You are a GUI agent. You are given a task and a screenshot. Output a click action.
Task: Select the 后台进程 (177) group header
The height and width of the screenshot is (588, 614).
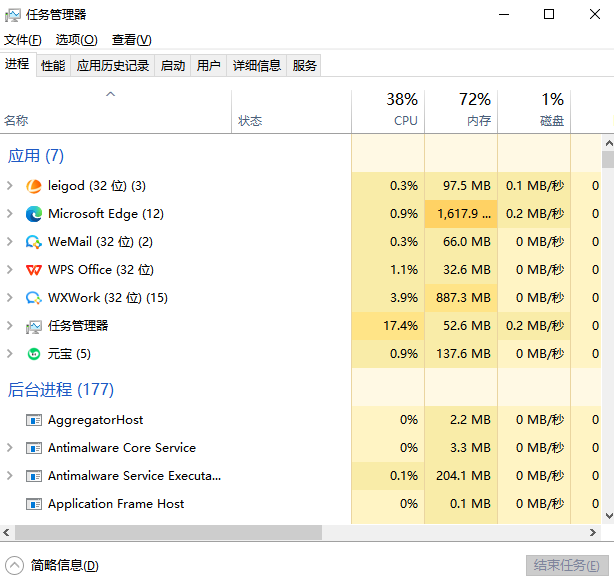(x=61, y=390)
